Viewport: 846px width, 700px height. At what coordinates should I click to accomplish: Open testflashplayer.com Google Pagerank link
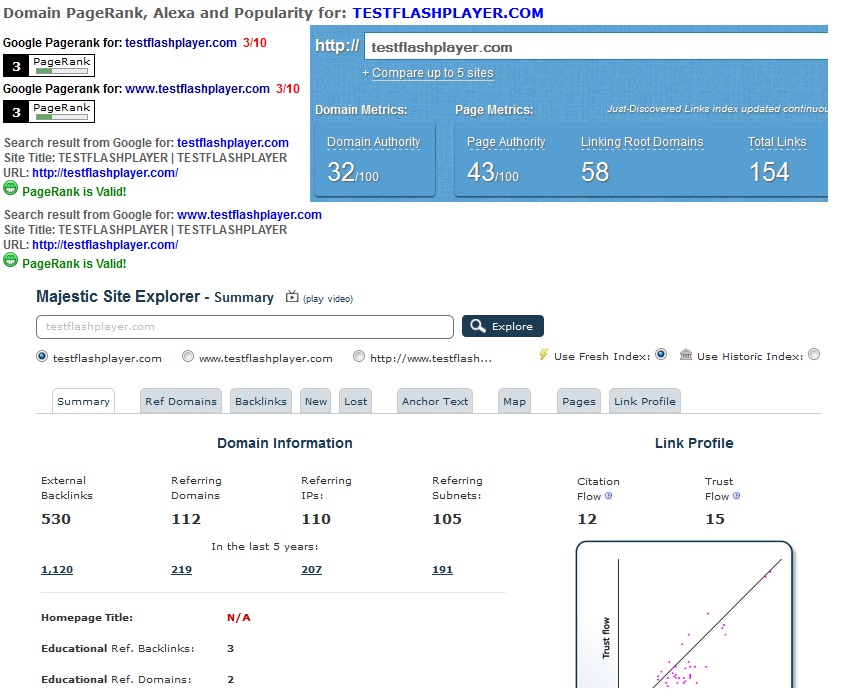click(181, 43)
